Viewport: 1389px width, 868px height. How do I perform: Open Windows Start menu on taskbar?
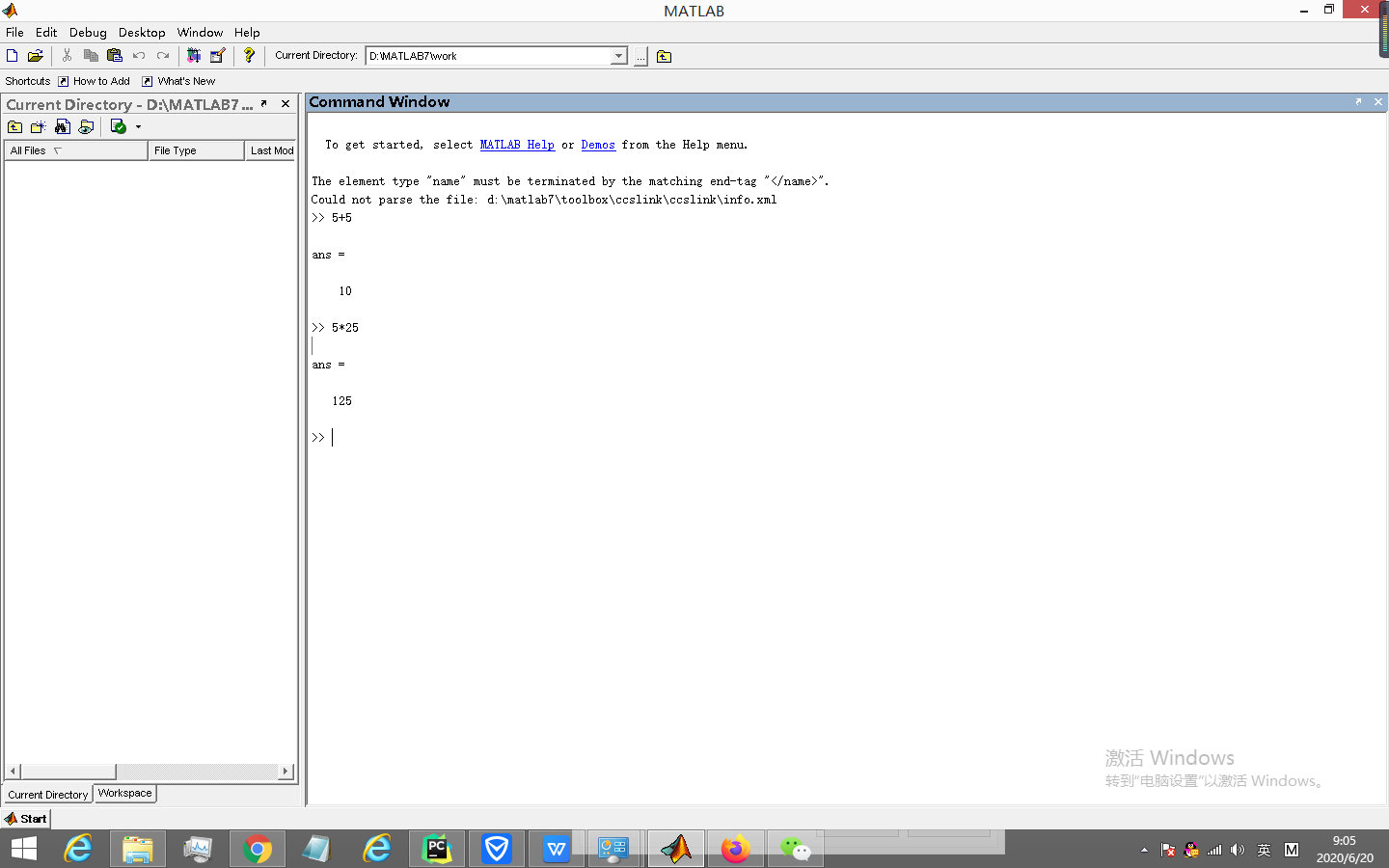[x=24, y=849]
